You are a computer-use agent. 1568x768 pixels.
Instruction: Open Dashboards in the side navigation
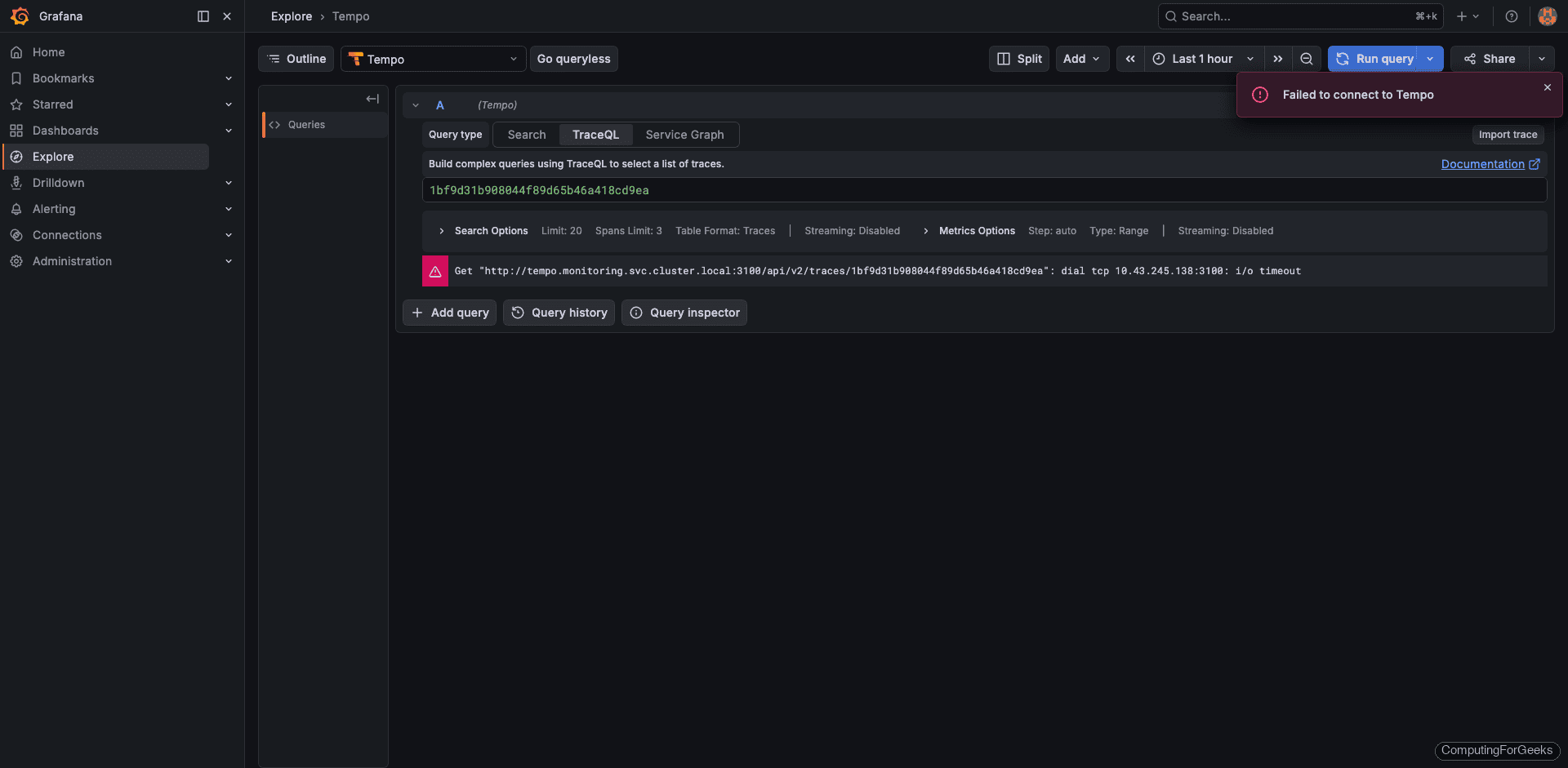65,131
